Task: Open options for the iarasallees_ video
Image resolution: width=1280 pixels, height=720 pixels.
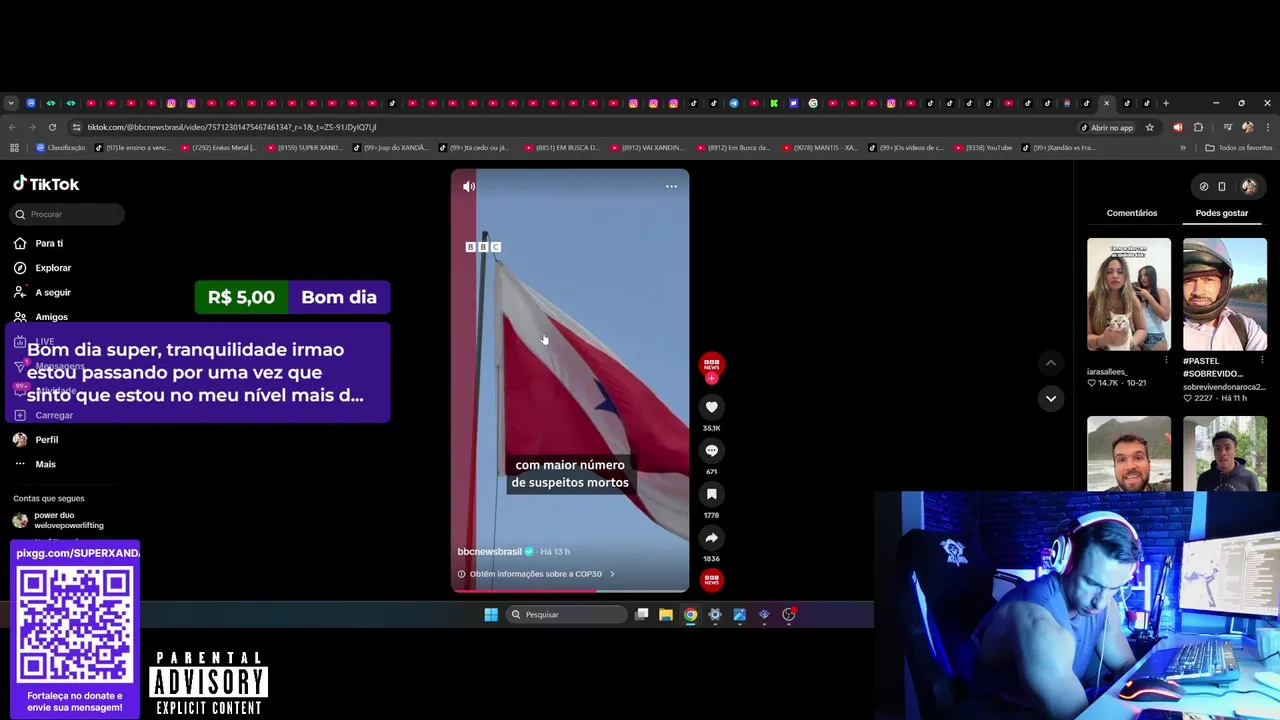Action: [1166, 360]
